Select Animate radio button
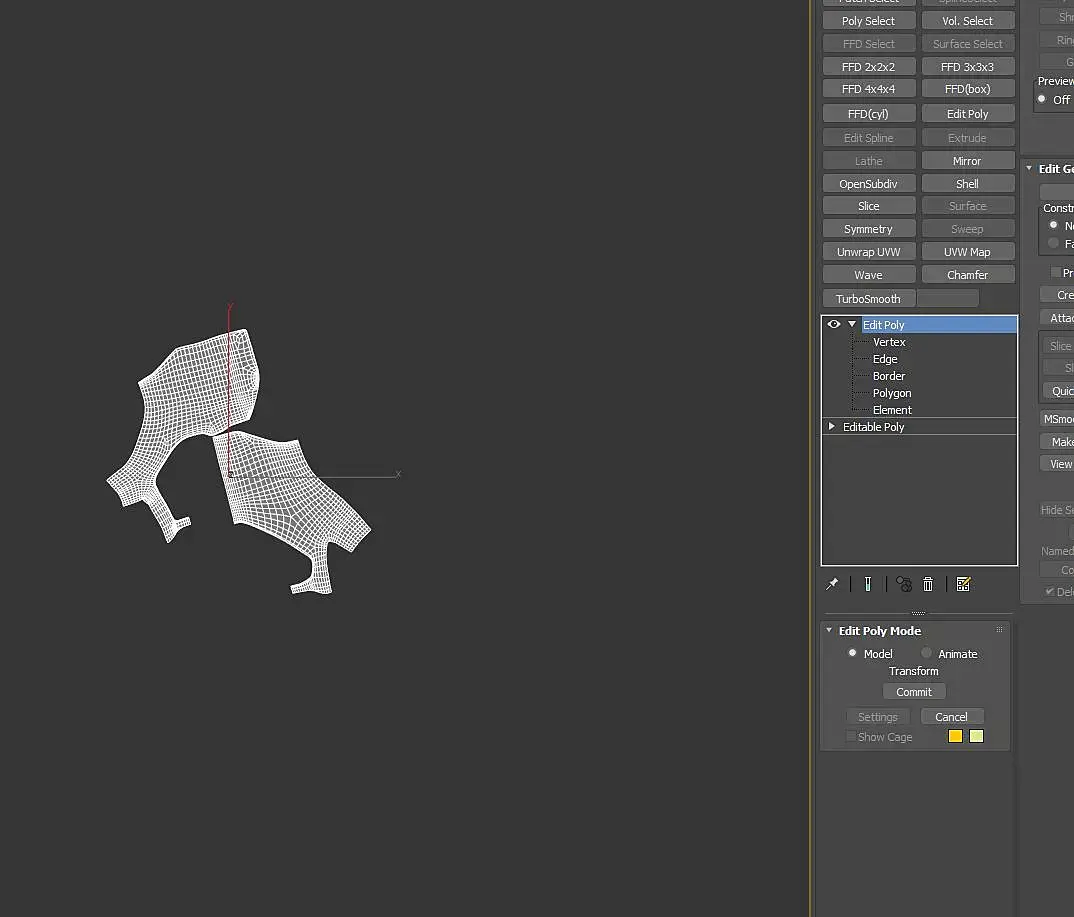 point(926,653)
